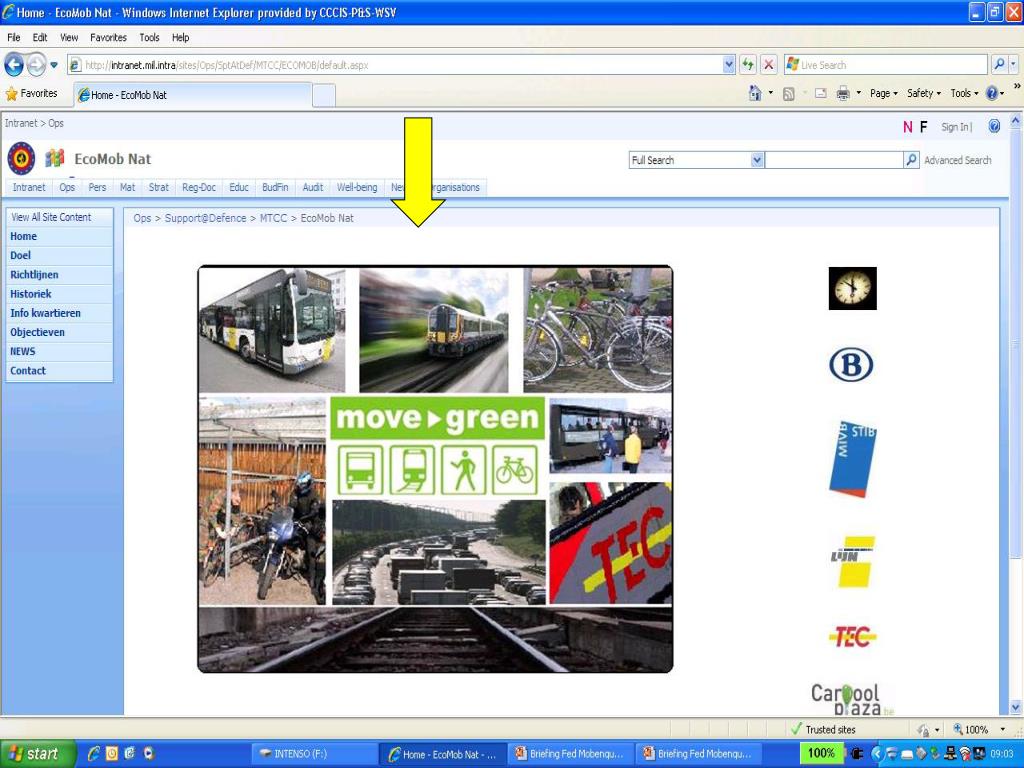The width and height of the screenshot is (1024, 768).
Task: Click the MIVB STIB logo
Action: pos(853,458)
